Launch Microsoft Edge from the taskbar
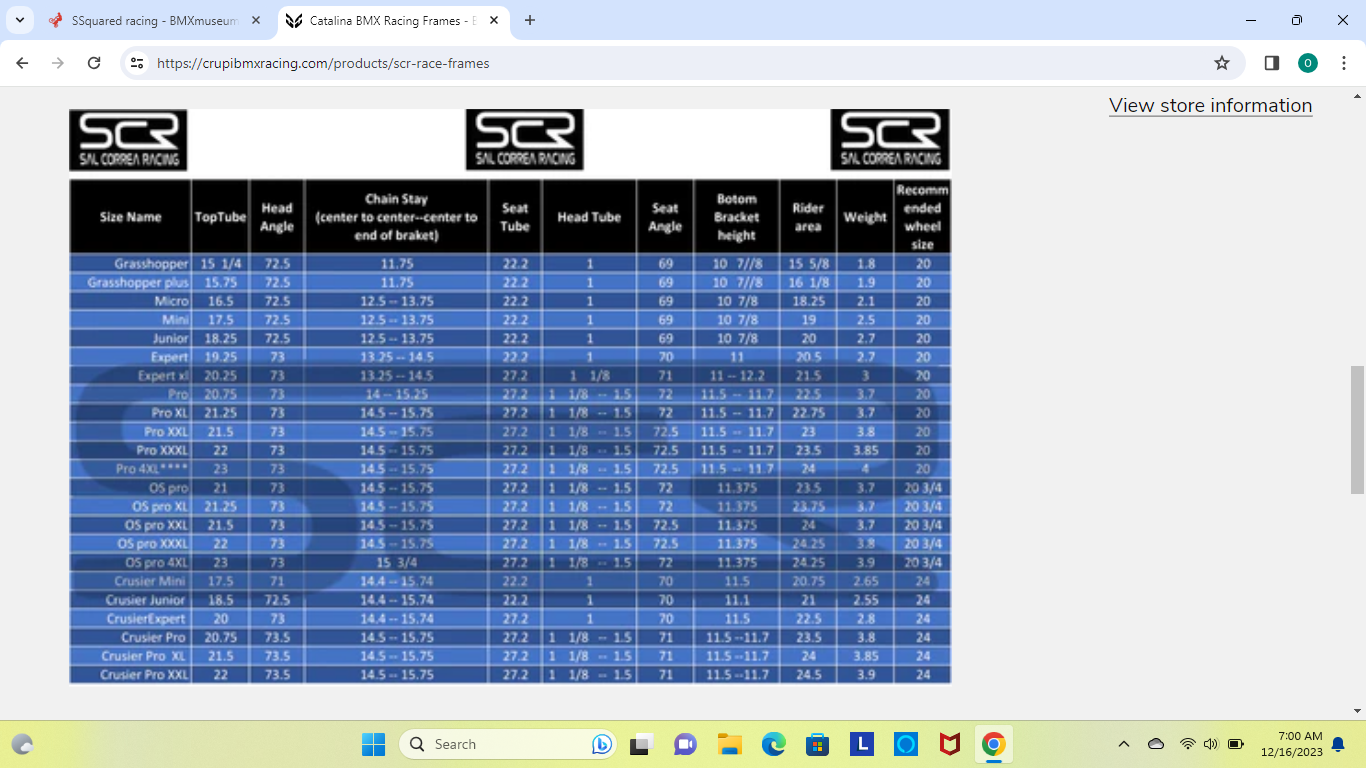Image resolution: width=1366 pixels, height=768 pixels. tap(773, 744)
